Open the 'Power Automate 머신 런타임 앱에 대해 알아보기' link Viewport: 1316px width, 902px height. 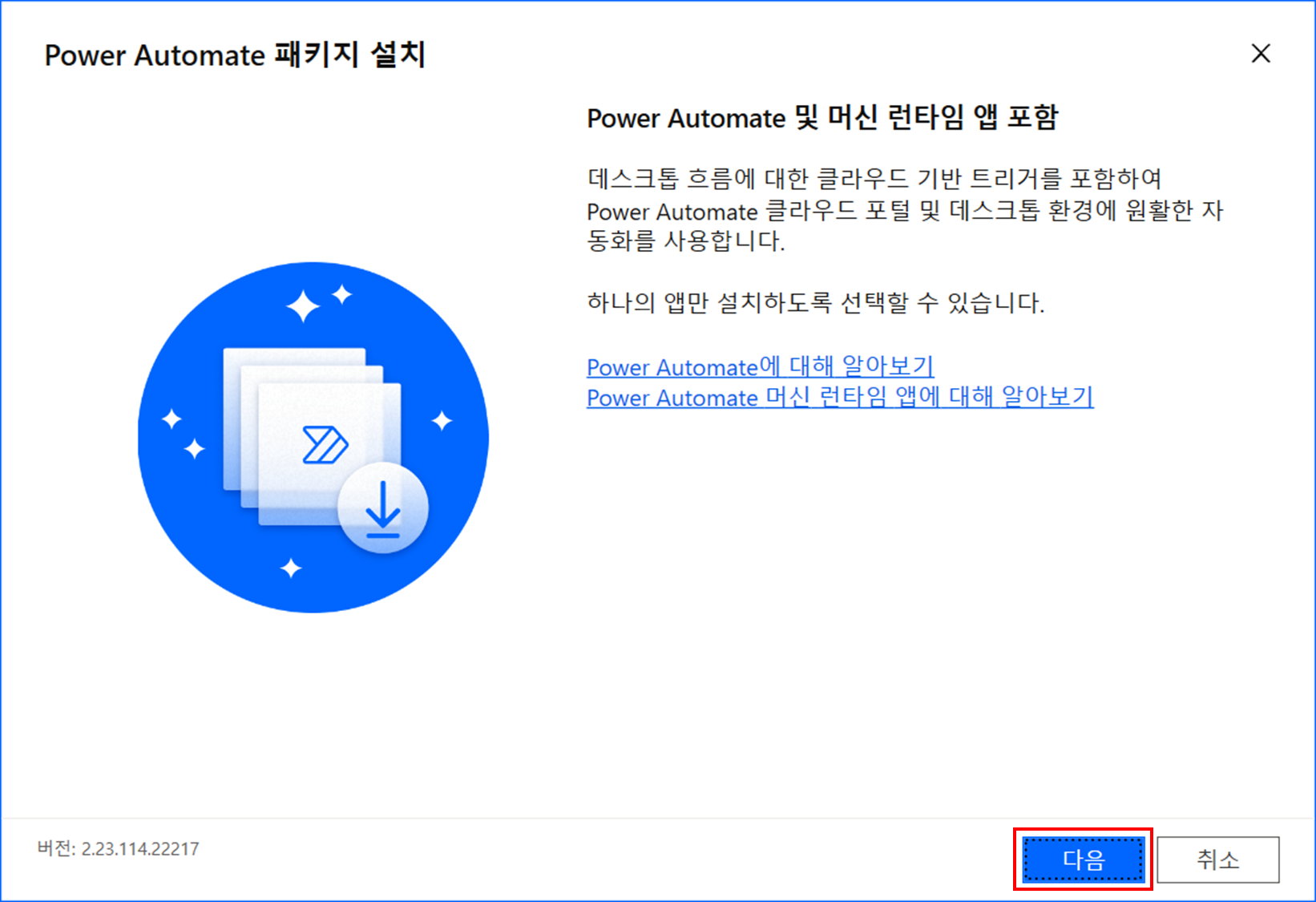pos(840,397)
